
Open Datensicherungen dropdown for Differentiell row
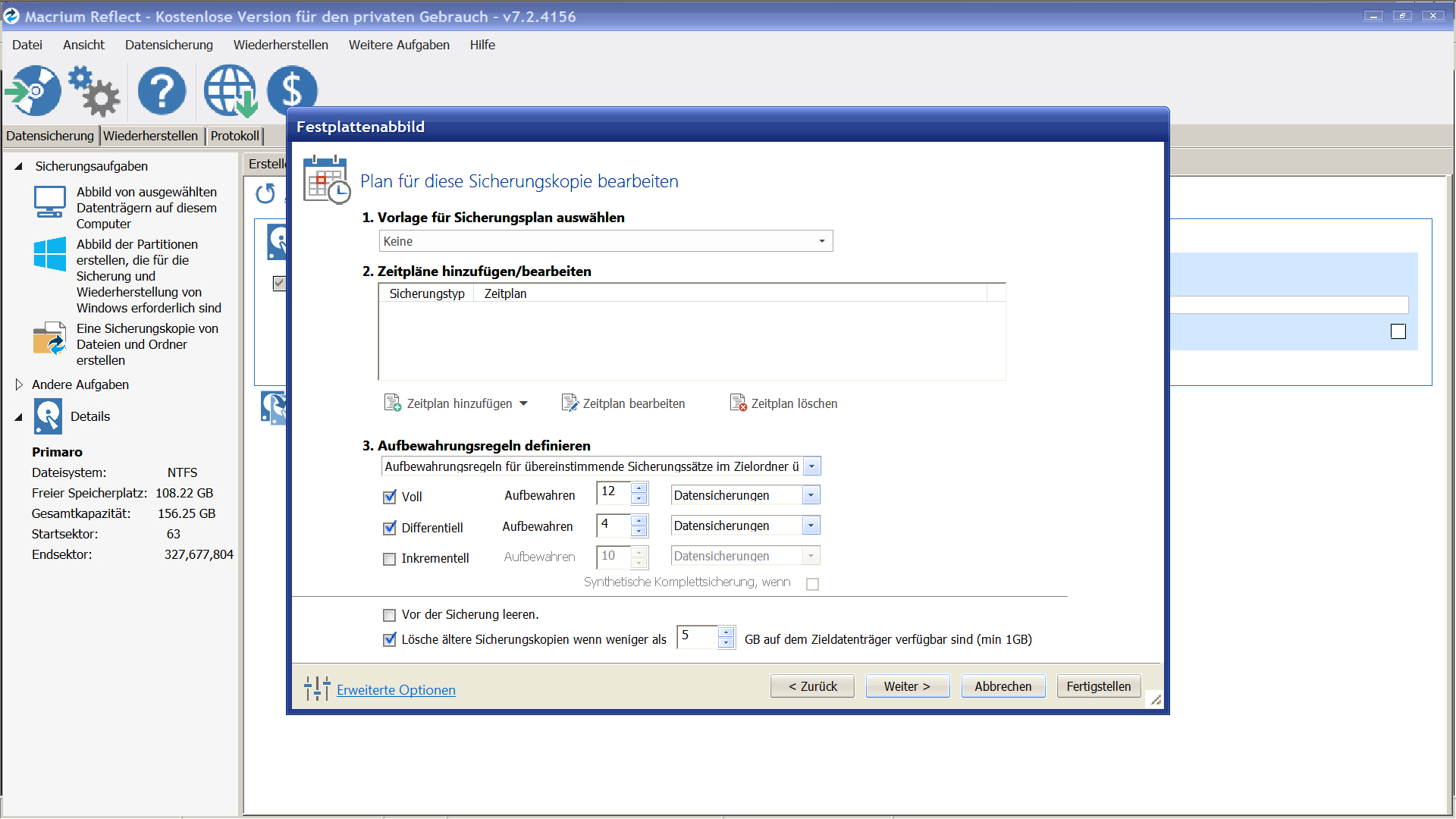(x=811, y=526)
